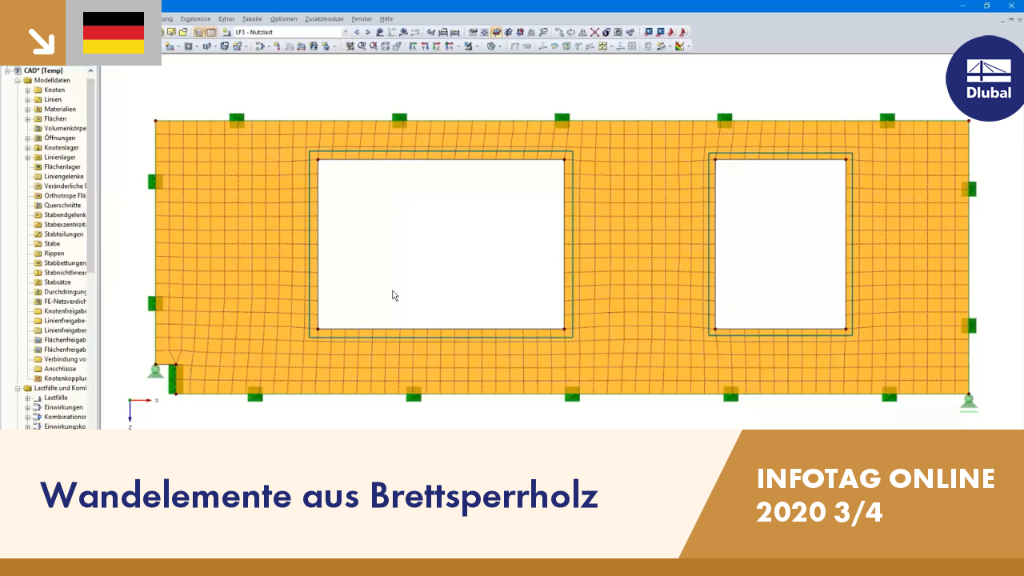
Task: Click the red X delete icon in toolbar
Action: tap(594, 32)
